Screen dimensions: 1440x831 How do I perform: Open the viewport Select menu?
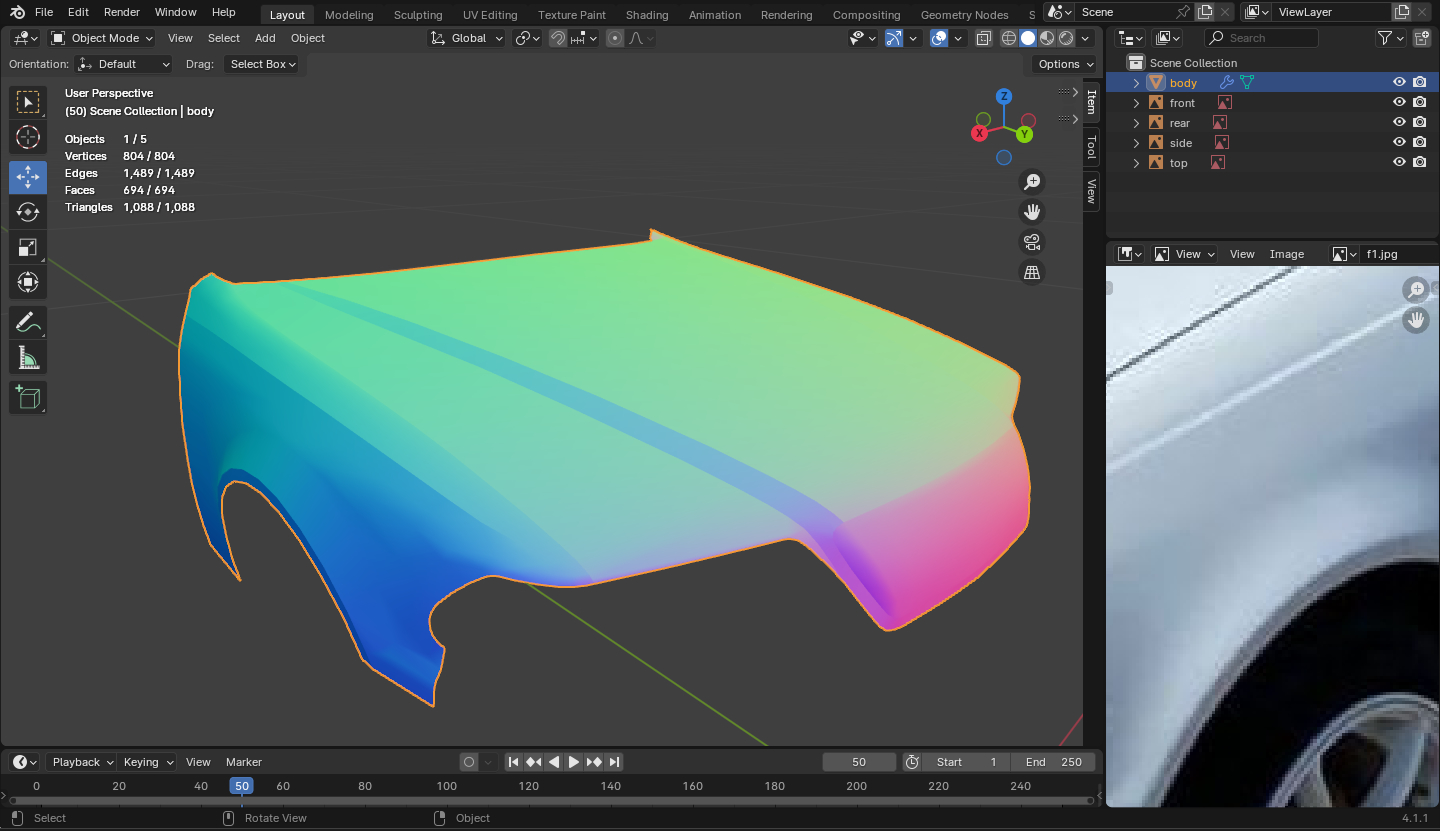tap(224, 38)
